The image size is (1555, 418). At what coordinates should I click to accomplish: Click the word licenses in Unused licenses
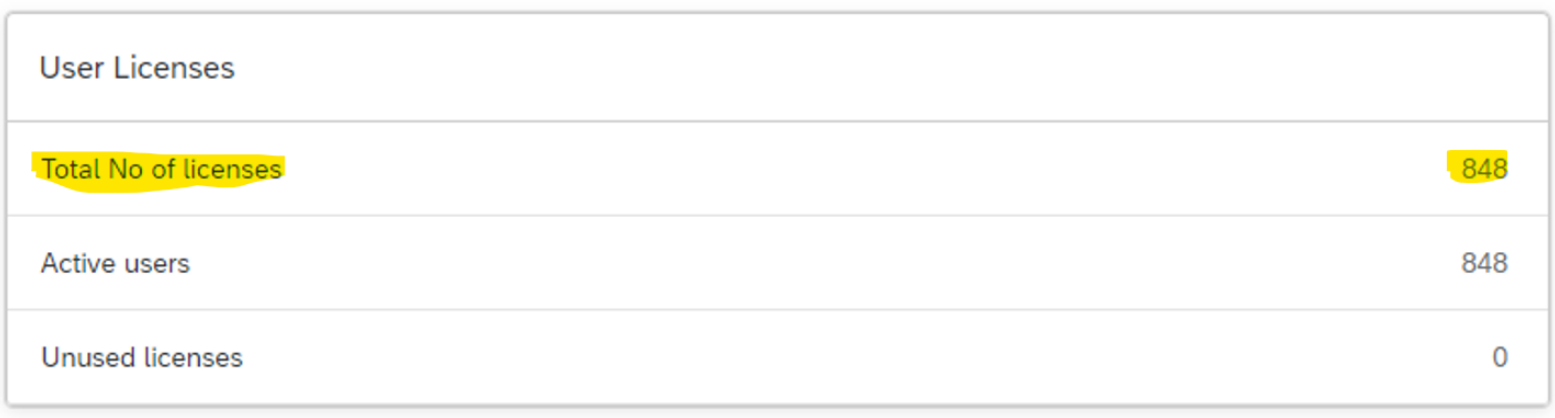pyautogui.click(x=194, y=357)
